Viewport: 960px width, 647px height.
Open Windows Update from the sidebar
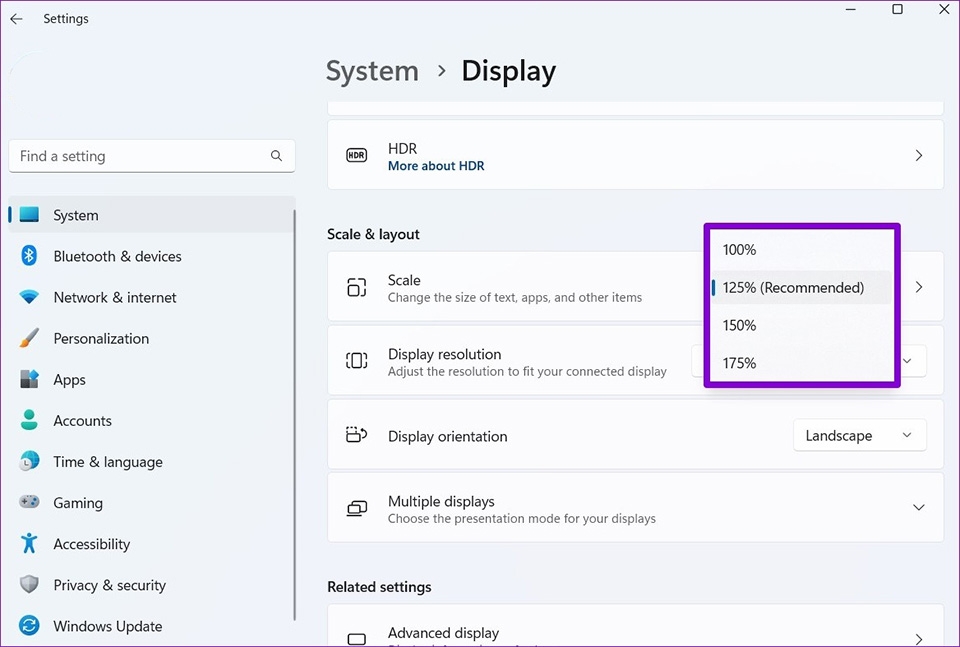point(107,626)
